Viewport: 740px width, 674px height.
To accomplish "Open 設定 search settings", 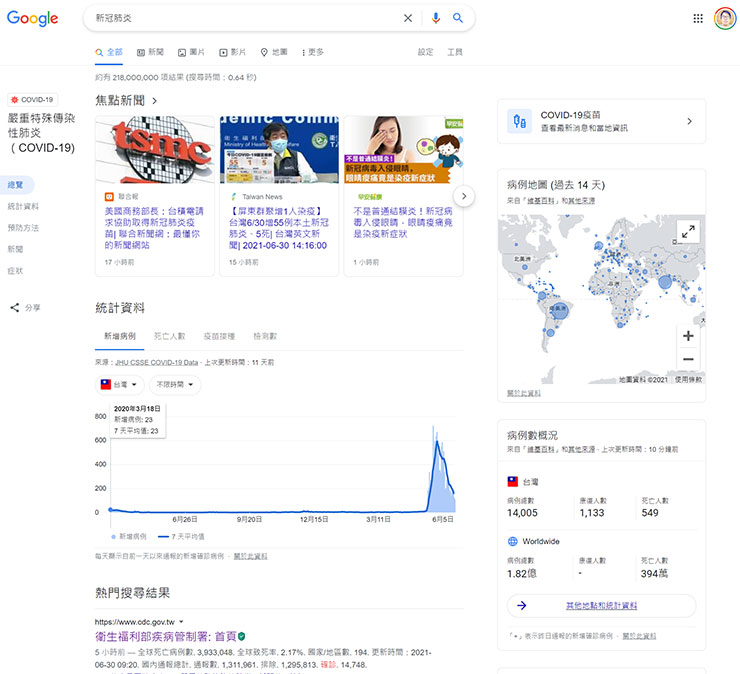I will 425,52.
